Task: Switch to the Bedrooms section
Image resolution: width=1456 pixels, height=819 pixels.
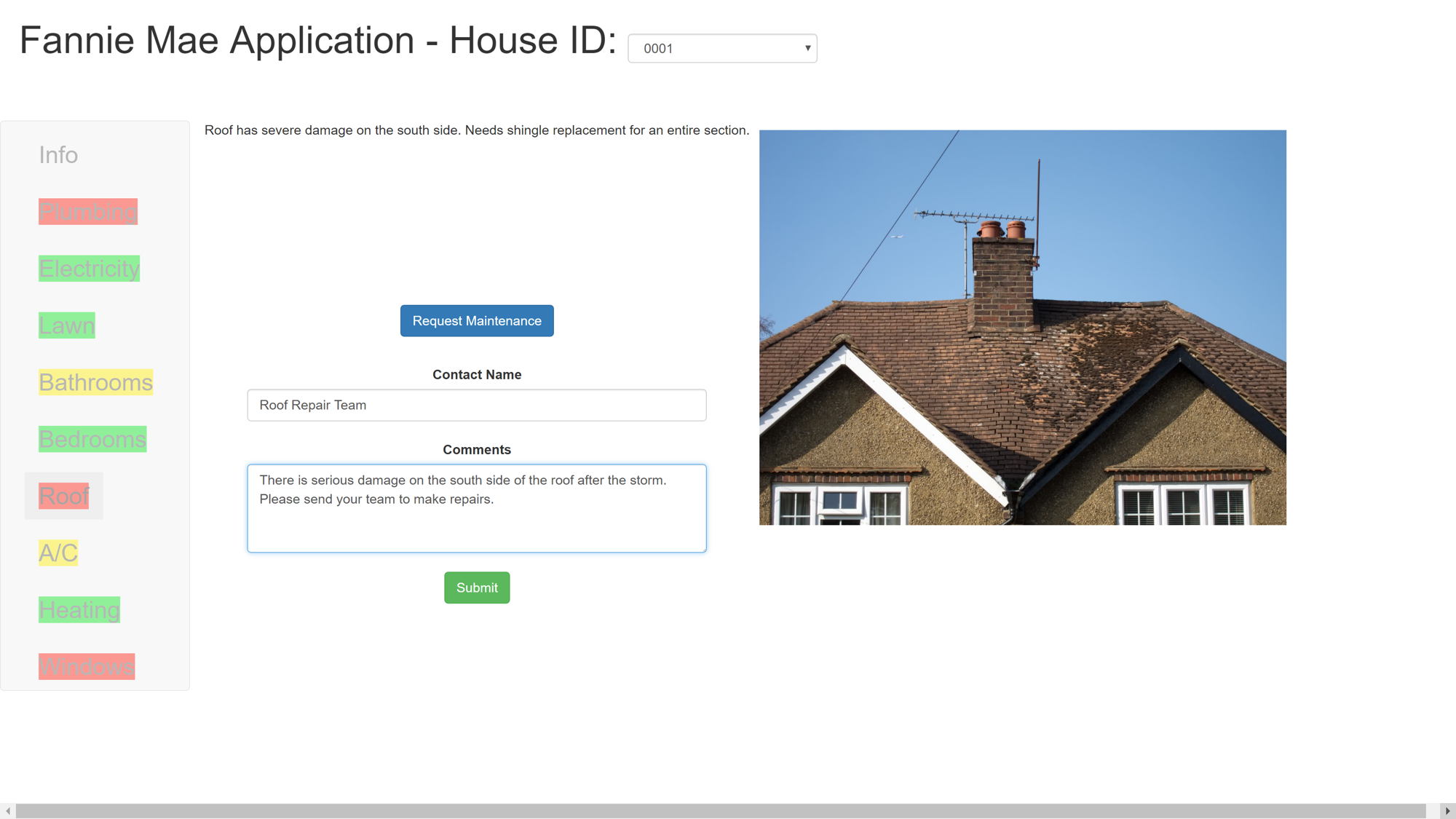Action: click(x=92, y=439)
